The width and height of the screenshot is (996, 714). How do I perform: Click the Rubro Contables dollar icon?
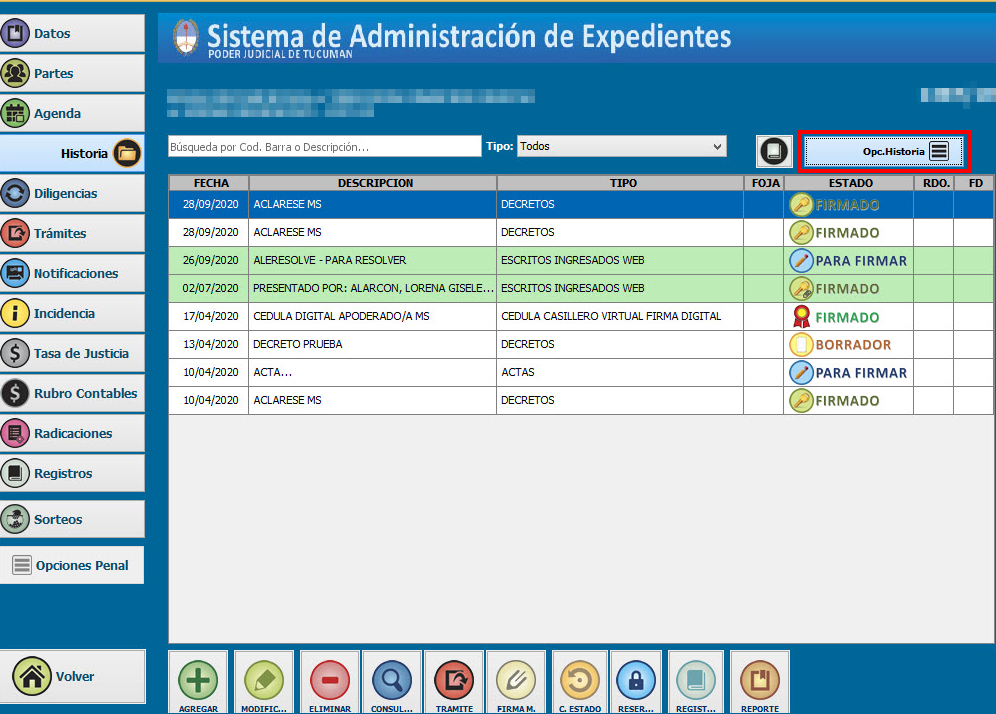coord(15,393)
